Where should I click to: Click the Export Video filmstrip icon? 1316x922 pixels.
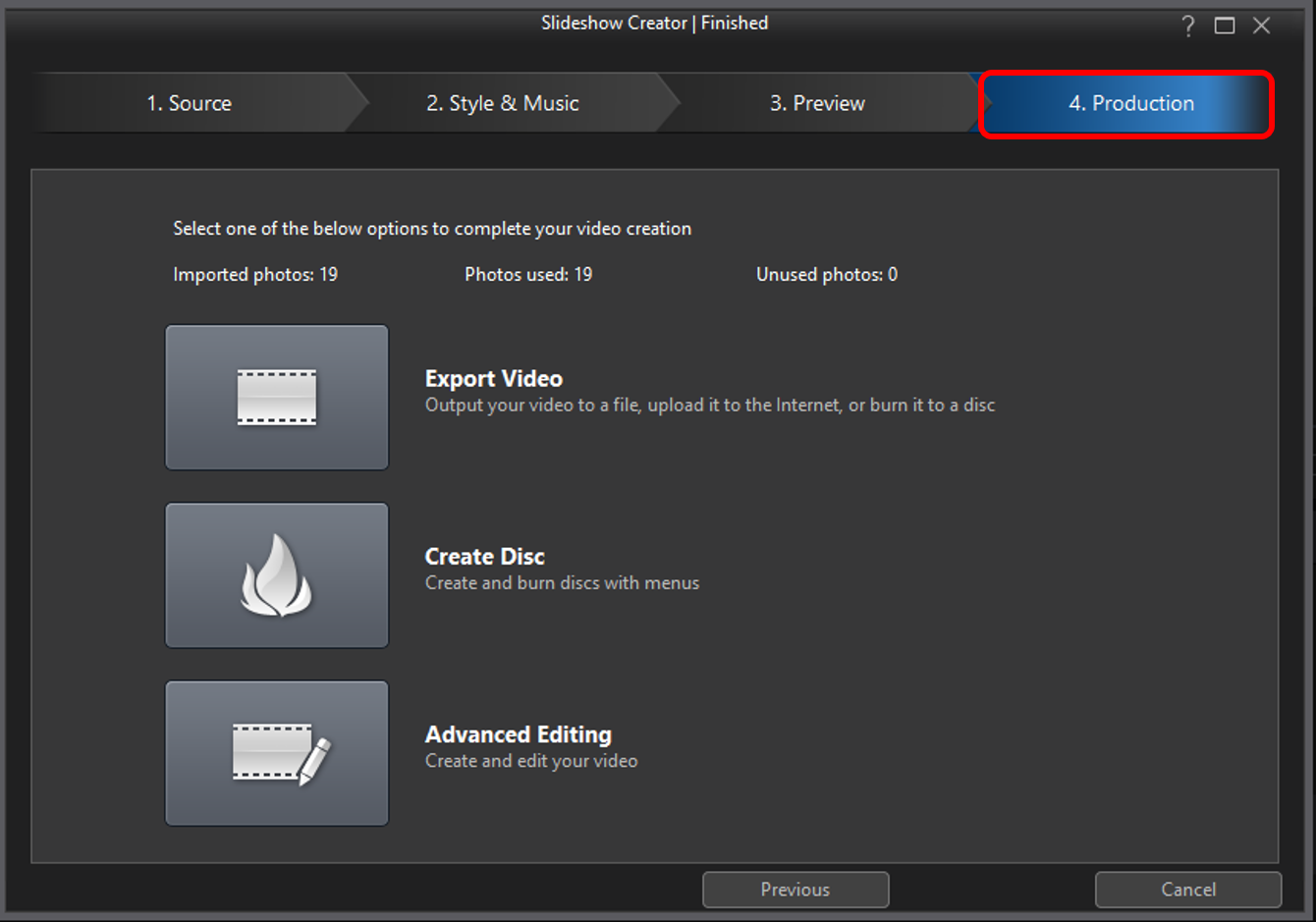coord(277,398)
